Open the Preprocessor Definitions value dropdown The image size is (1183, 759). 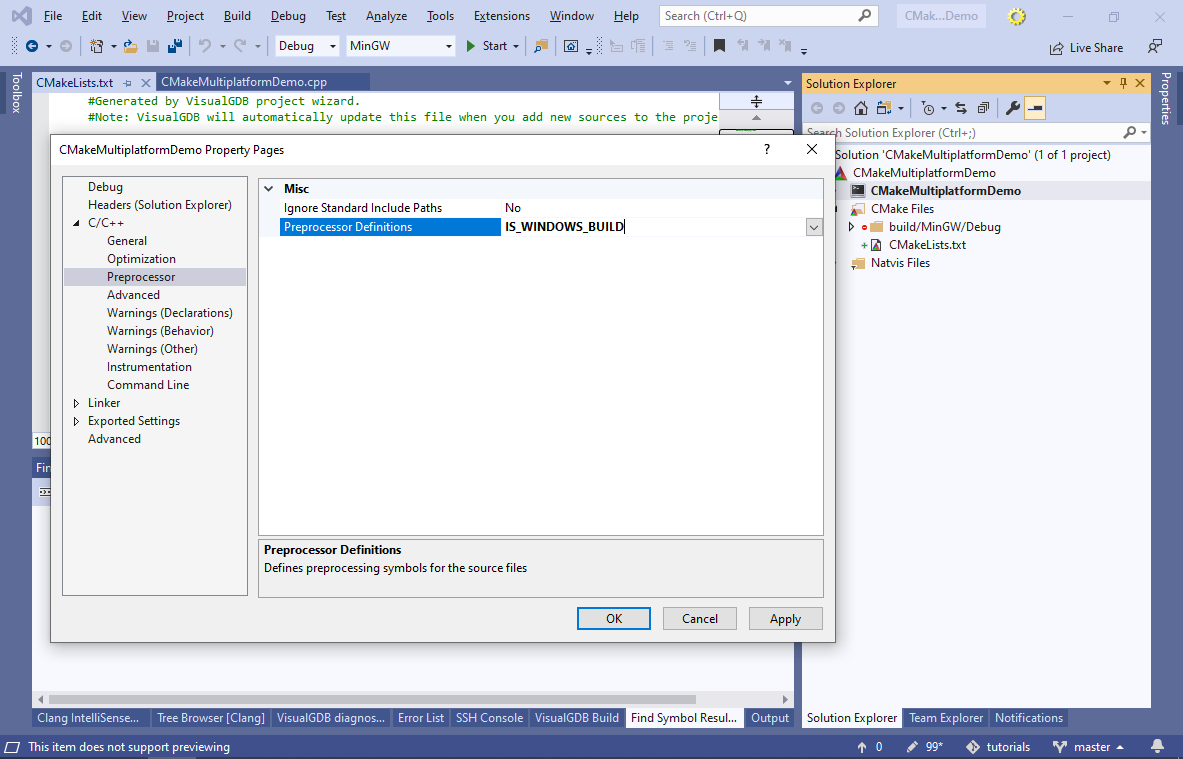[813, 227]
